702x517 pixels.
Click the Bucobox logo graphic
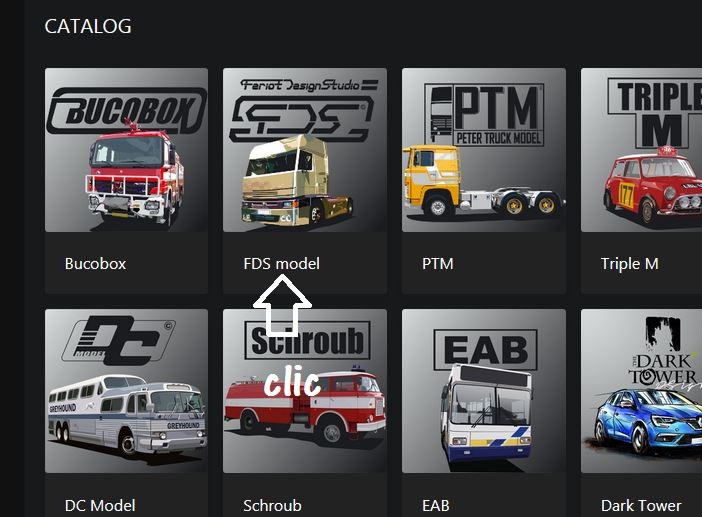[x=126, y=111]
